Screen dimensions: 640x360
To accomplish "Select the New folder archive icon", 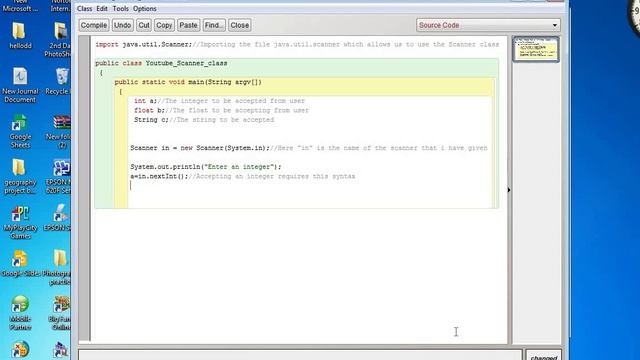I will click(60, 131).
